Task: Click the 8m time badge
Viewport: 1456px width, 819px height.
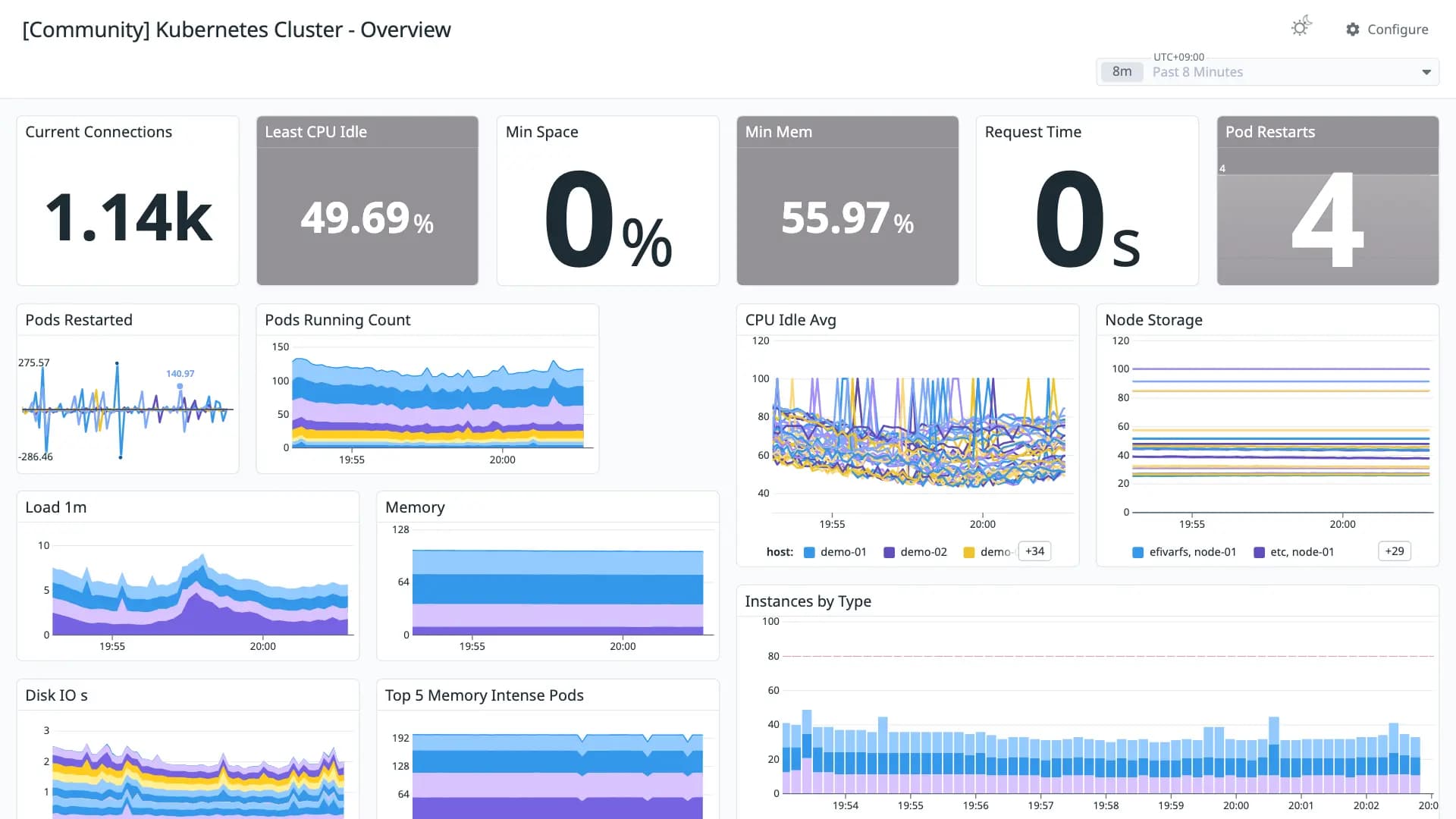Action: (1122, 72)
